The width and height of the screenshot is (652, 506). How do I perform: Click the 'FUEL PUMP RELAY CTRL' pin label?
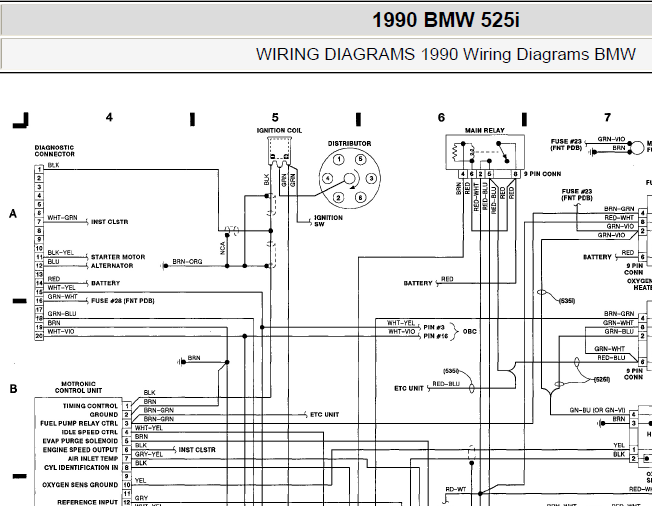(79, 423)
